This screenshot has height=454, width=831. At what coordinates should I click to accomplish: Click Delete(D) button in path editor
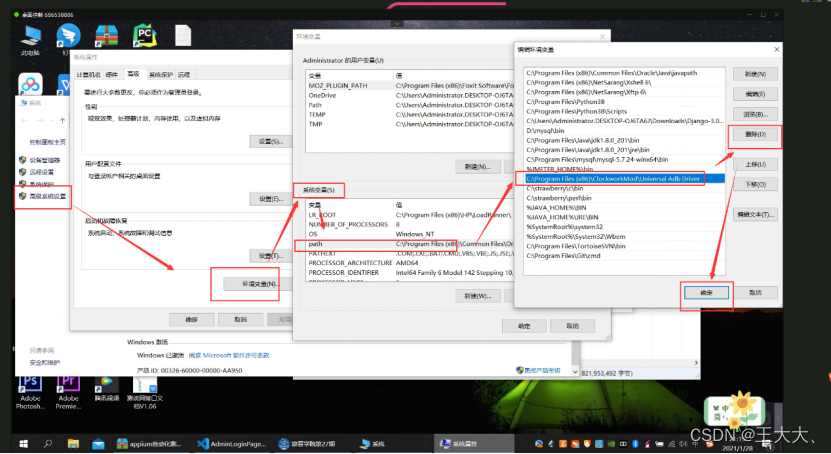coord(755,135)
